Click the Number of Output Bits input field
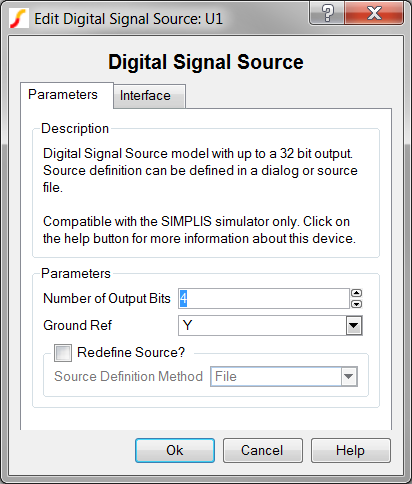412x484 pixels. click(x=264, y=298)
